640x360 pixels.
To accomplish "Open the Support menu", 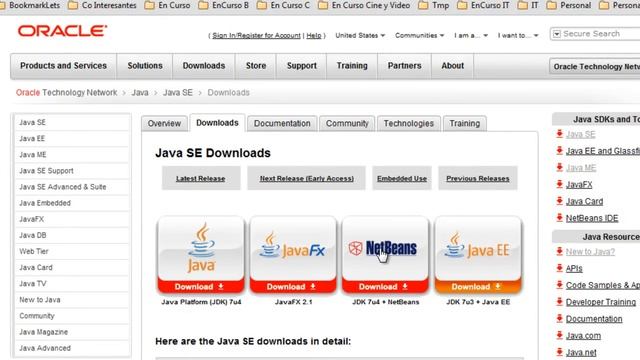I will (x=302, y=66).
